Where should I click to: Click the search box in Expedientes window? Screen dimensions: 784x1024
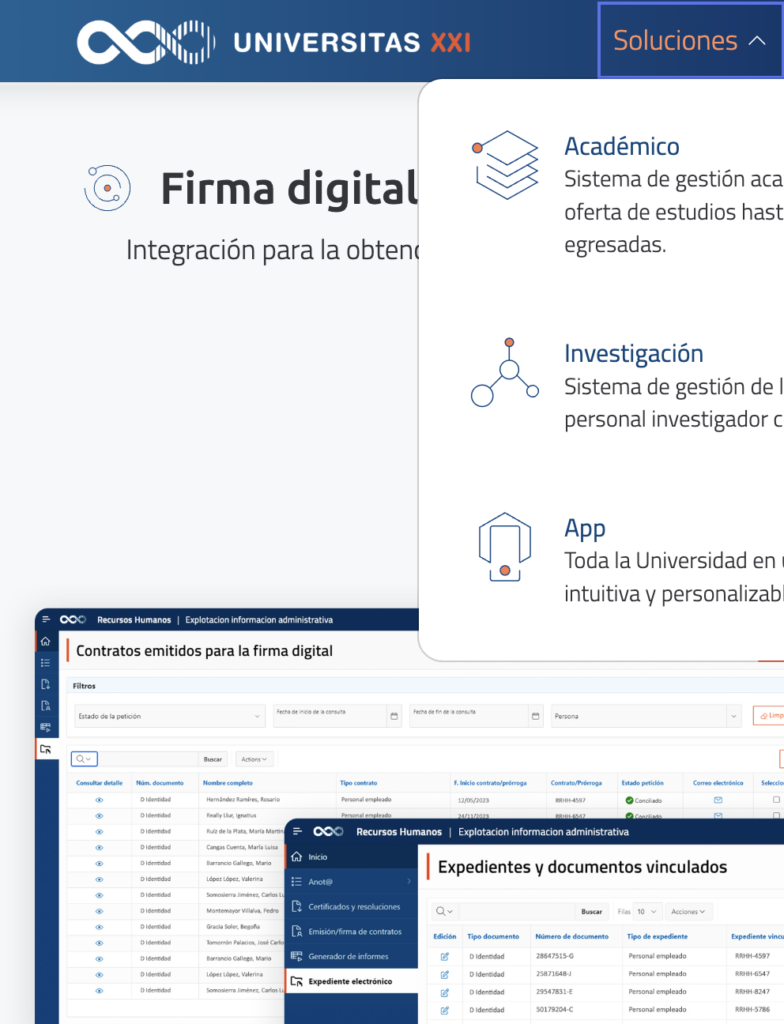tap(517, 911)
